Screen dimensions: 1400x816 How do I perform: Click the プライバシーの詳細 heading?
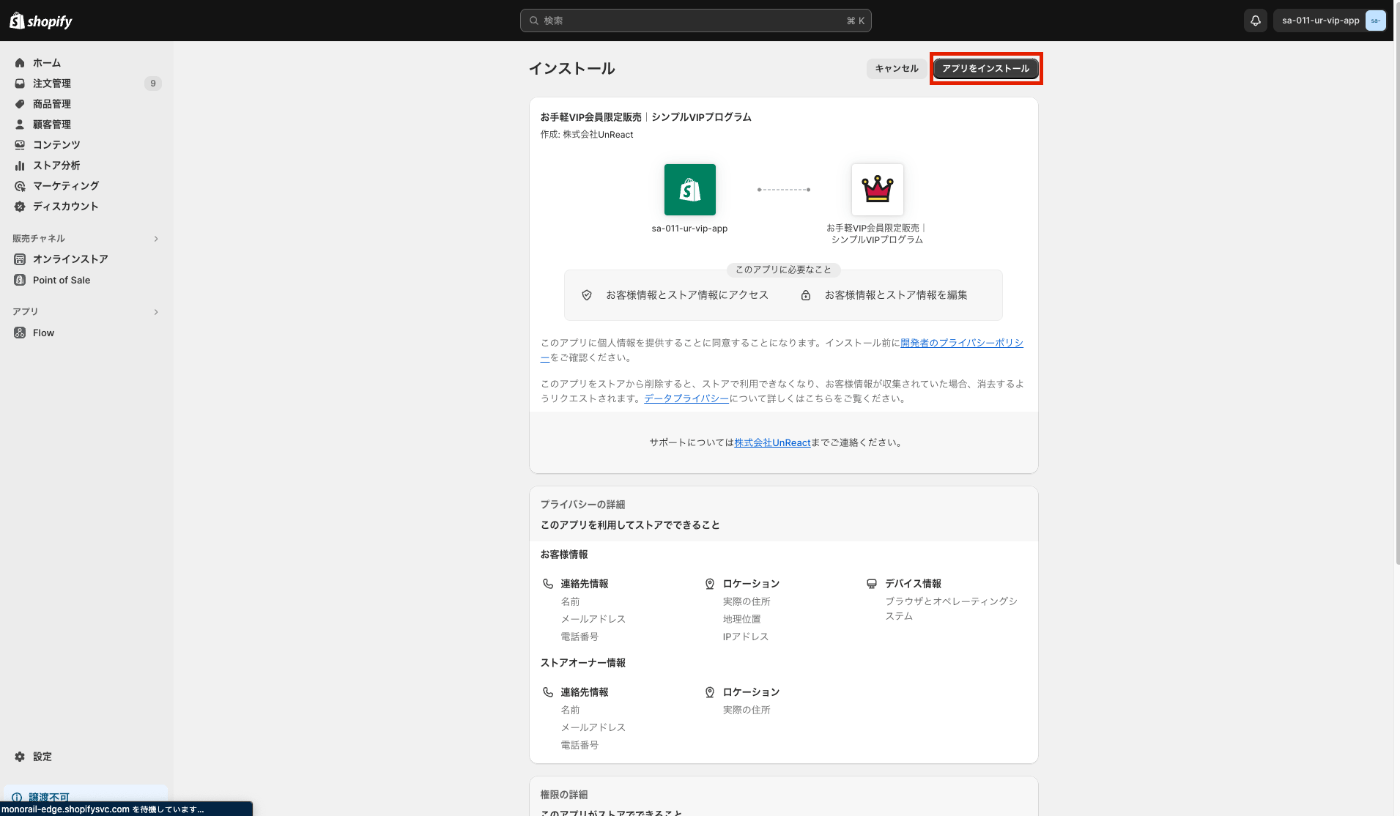tap(583, 505)
